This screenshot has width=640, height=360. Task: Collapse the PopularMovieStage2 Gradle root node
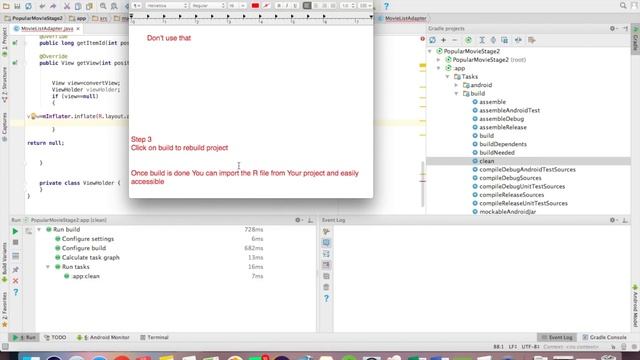tap(430, 51)
